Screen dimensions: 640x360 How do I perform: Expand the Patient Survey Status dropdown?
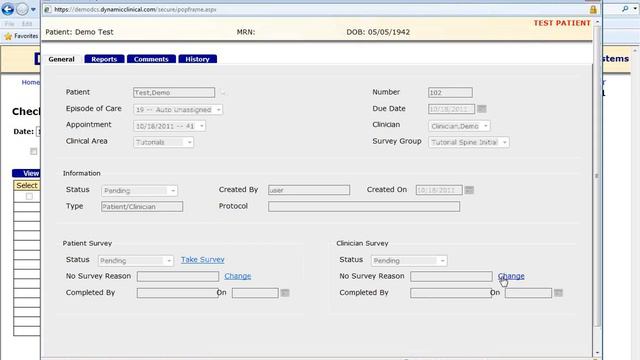169,261
